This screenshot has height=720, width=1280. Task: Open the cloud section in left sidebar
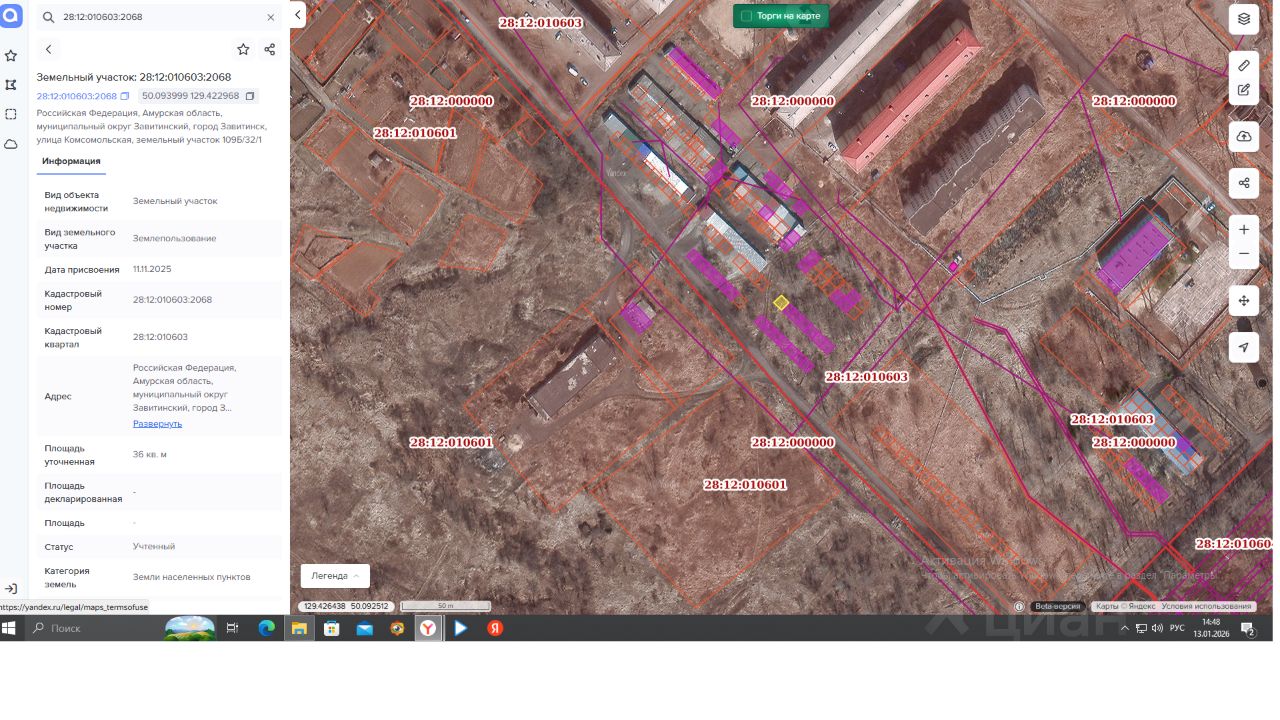11,144
